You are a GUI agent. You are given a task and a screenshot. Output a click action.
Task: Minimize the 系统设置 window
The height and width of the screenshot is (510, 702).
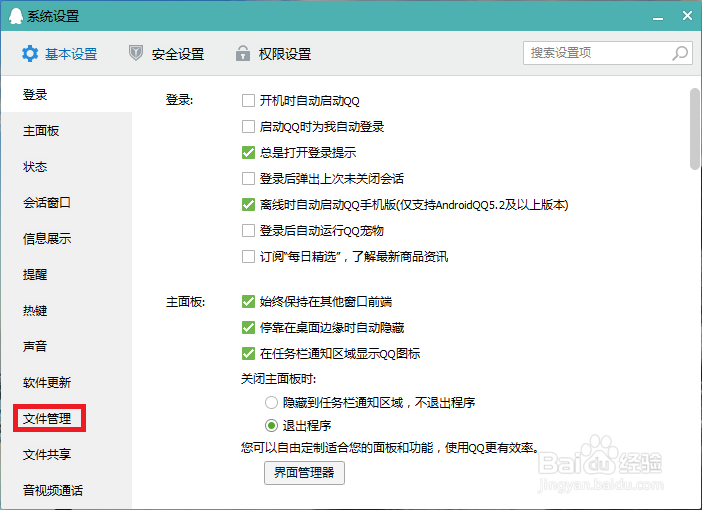pos(658,17)
